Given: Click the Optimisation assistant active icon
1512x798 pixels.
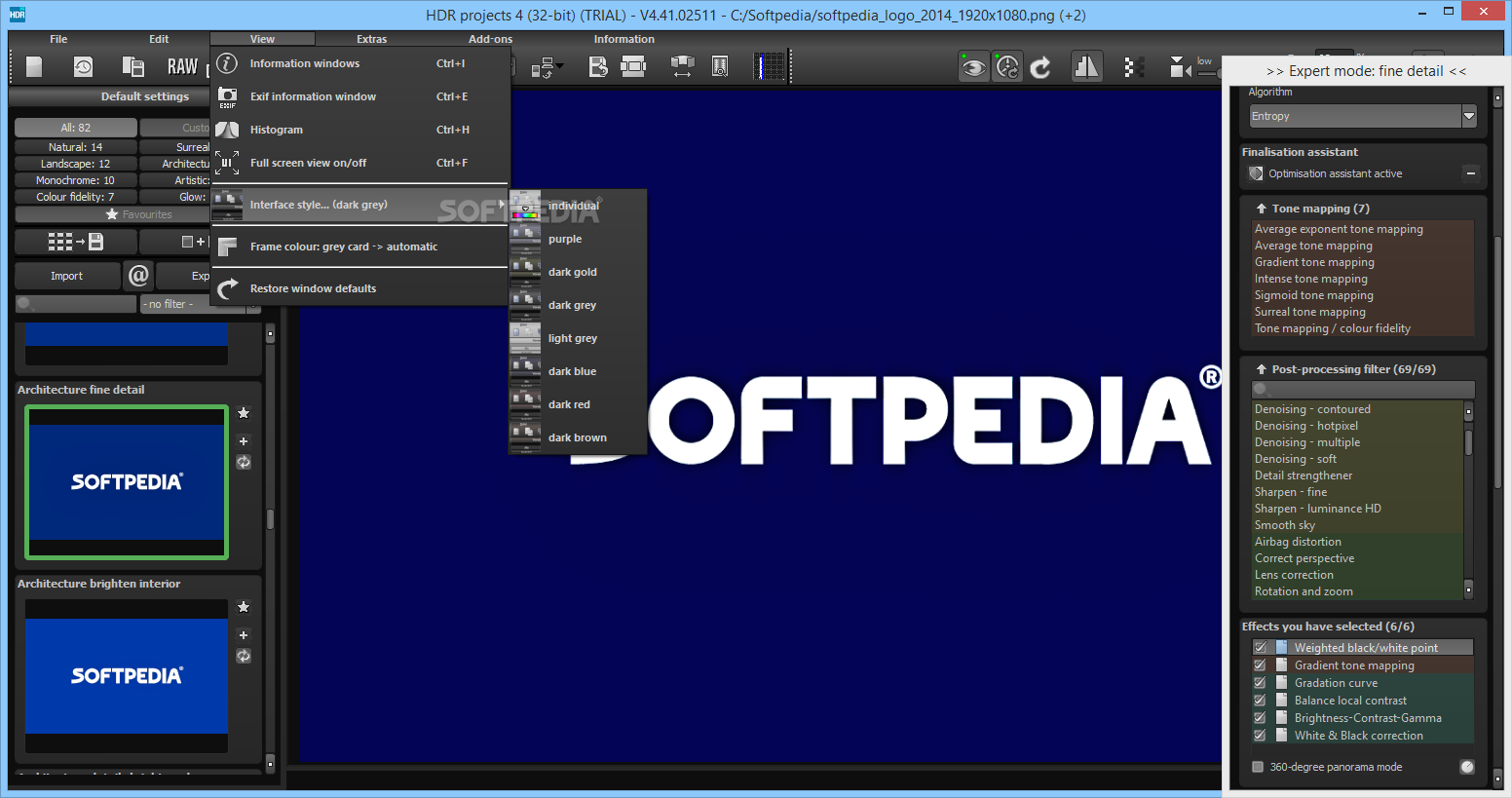Looking at the screenshot, I should coord(1256,173).
